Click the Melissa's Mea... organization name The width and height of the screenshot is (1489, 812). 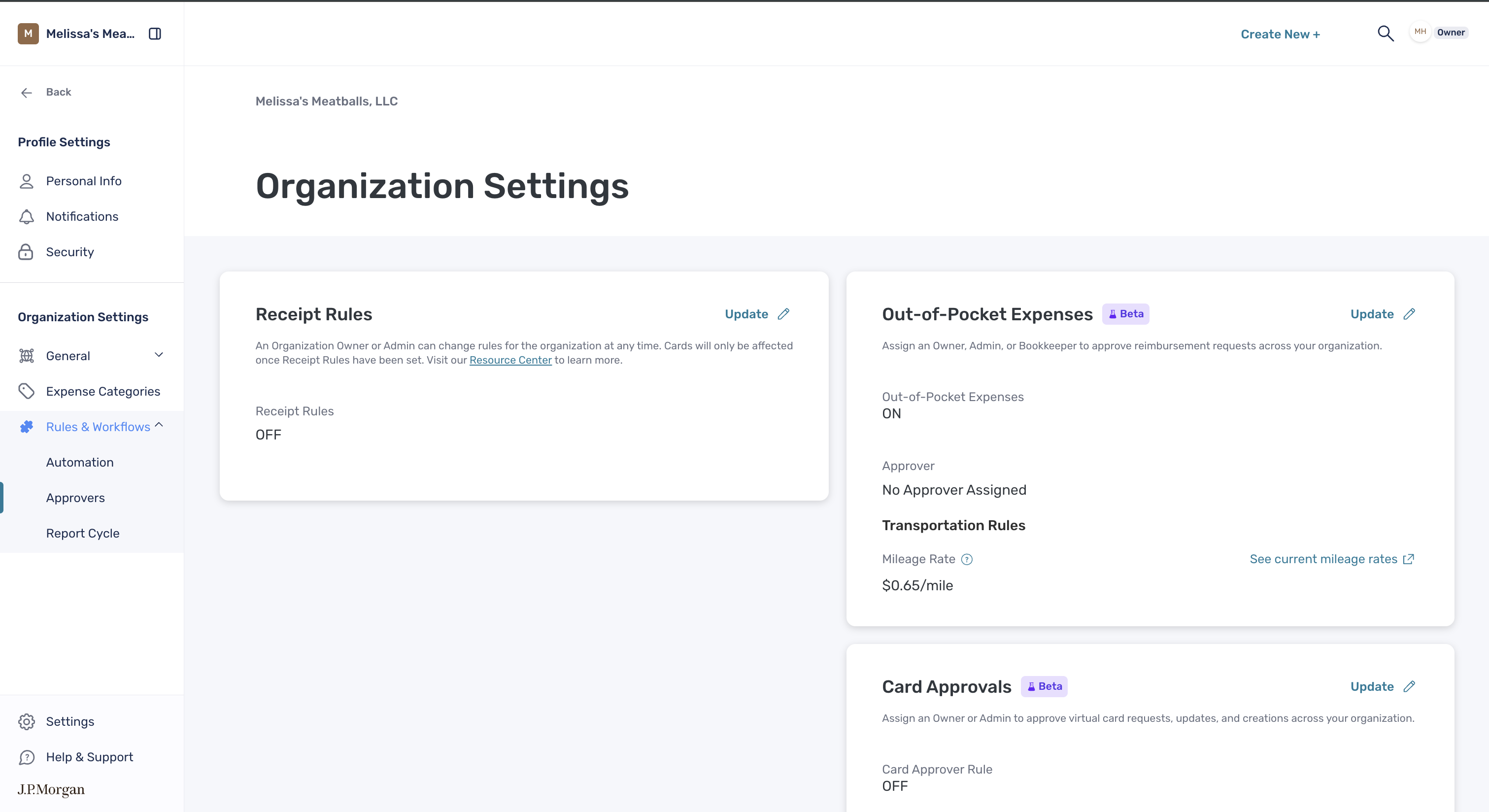coord(90,34)
